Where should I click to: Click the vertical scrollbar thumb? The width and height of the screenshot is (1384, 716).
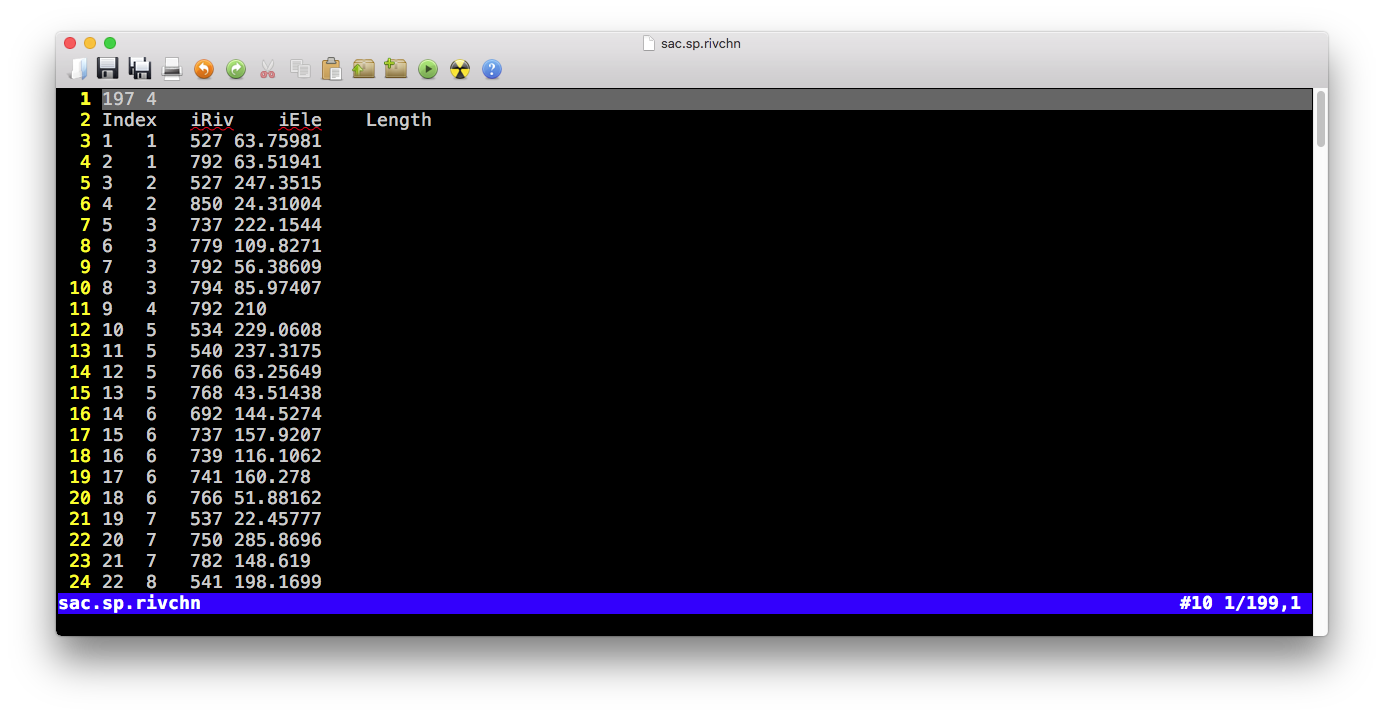tap(1321, 119)
